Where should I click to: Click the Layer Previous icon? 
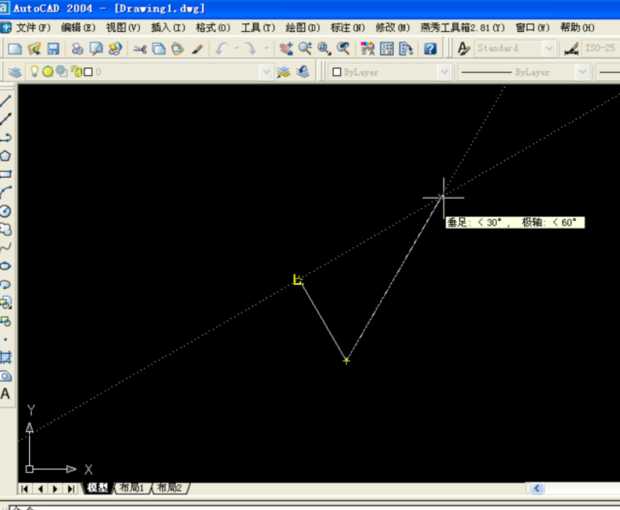pyautogui.click(x=303, y=72)
